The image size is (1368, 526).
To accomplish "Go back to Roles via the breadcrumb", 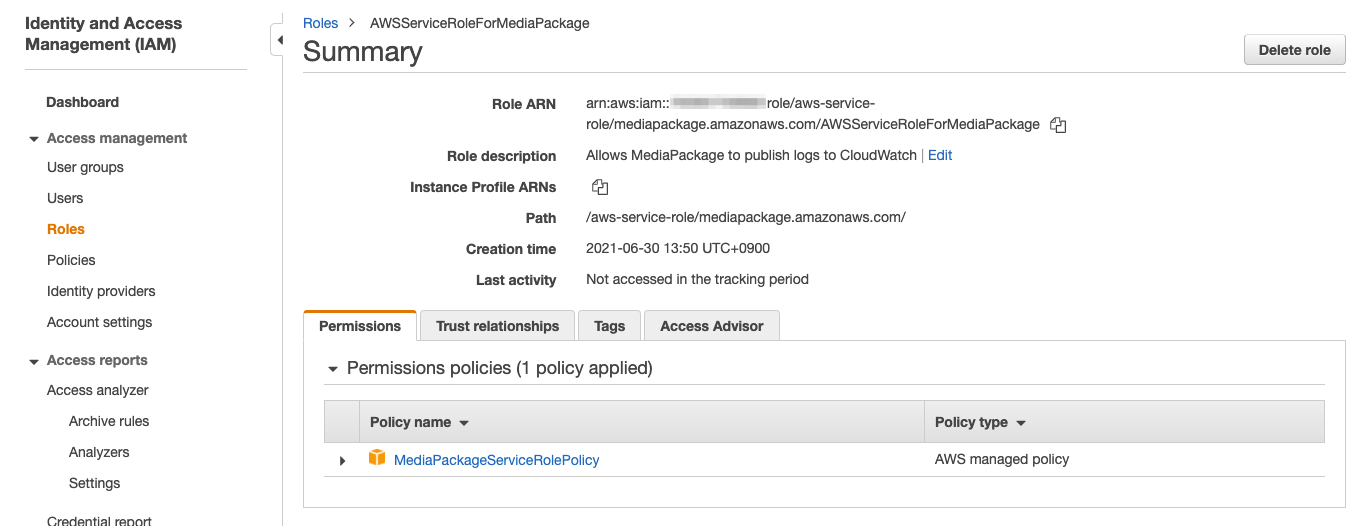I will pos(320,23).
